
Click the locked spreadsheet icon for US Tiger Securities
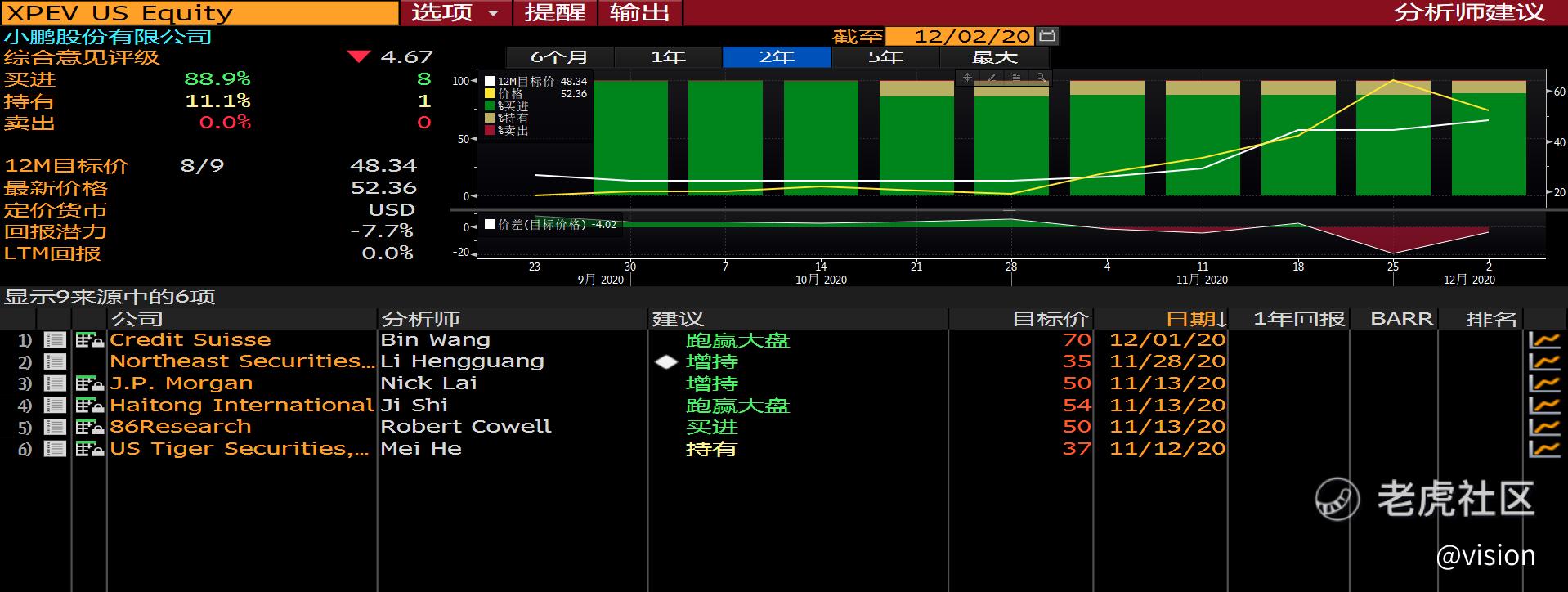(89, 449)
